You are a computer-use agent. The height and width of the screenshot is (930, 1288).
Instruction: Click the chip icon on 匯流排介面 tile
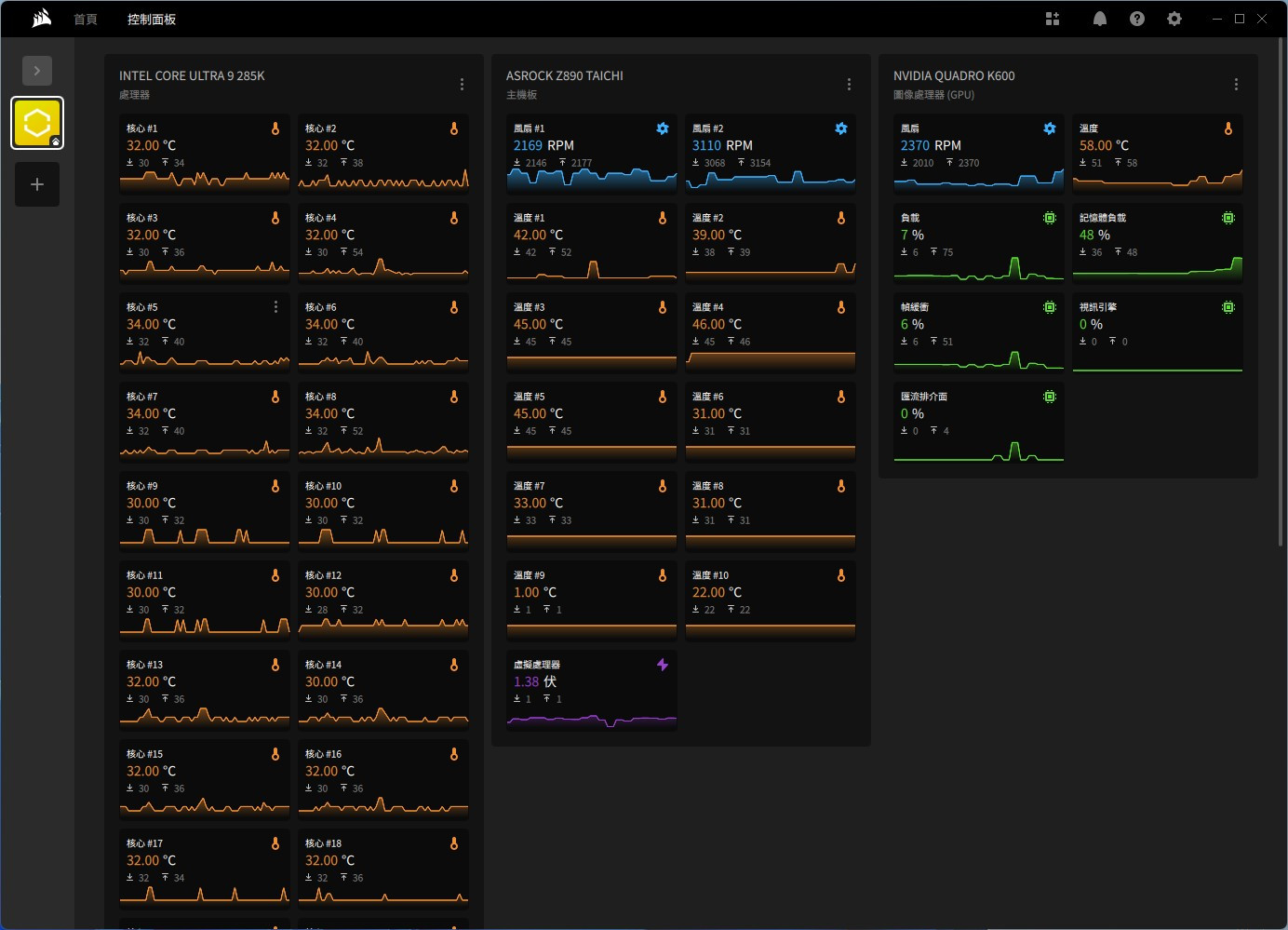coord(1050,397)
